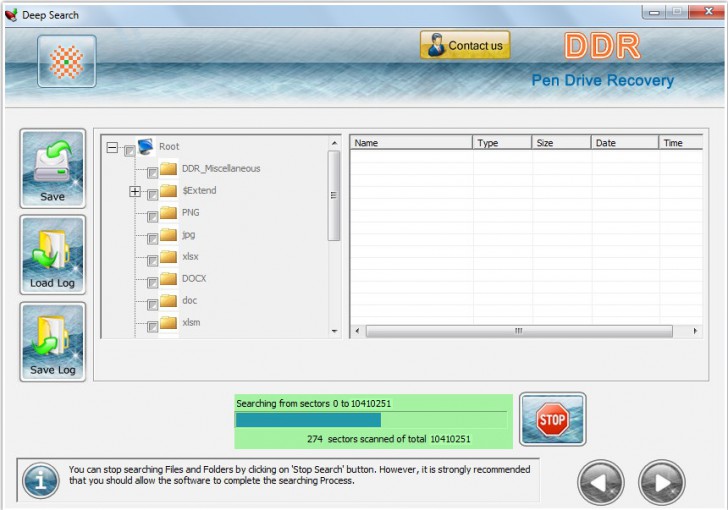Screen dimensions: 728x510
Task: Click the Save recovered data button
Action: coord(52,169)
